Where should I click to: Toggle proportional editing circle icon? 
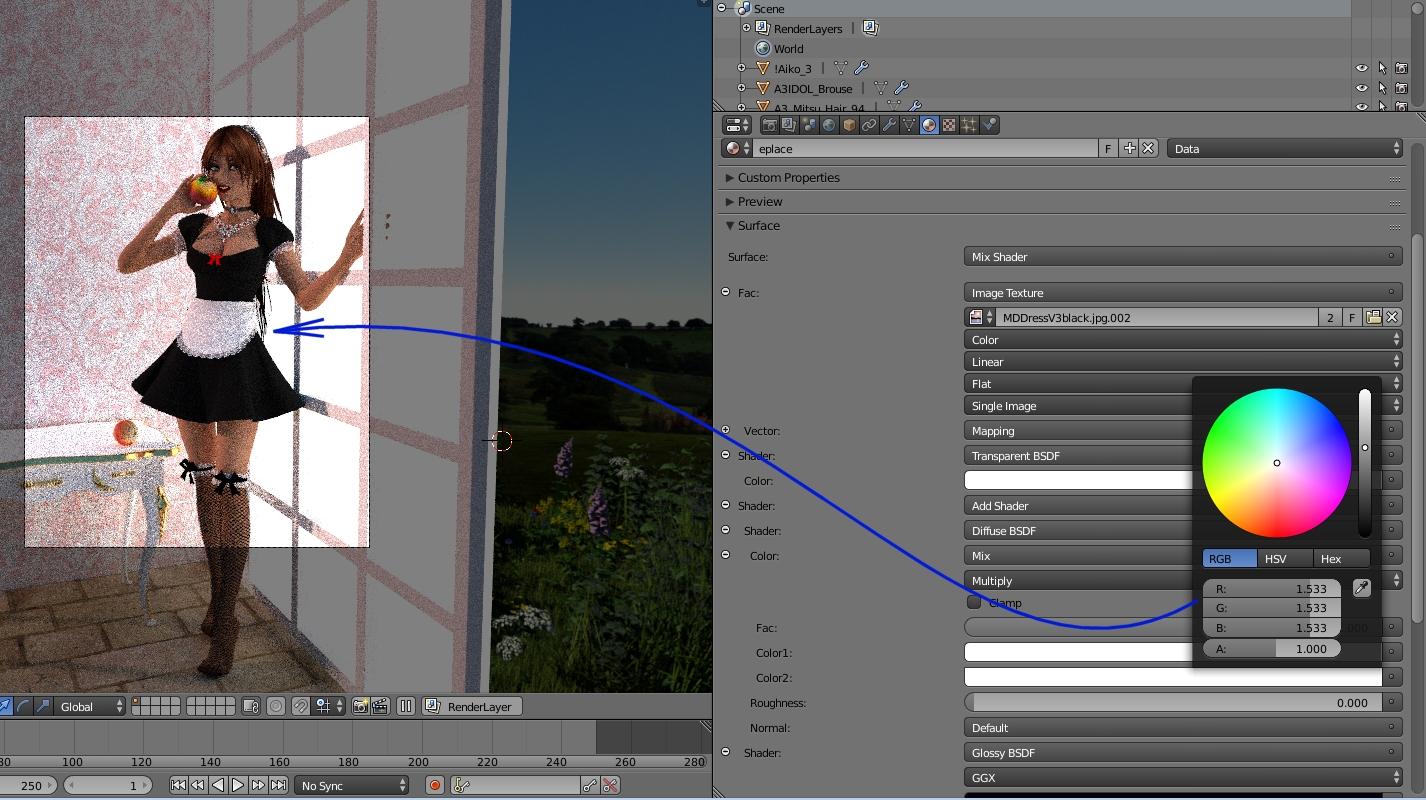pos(277,706)
